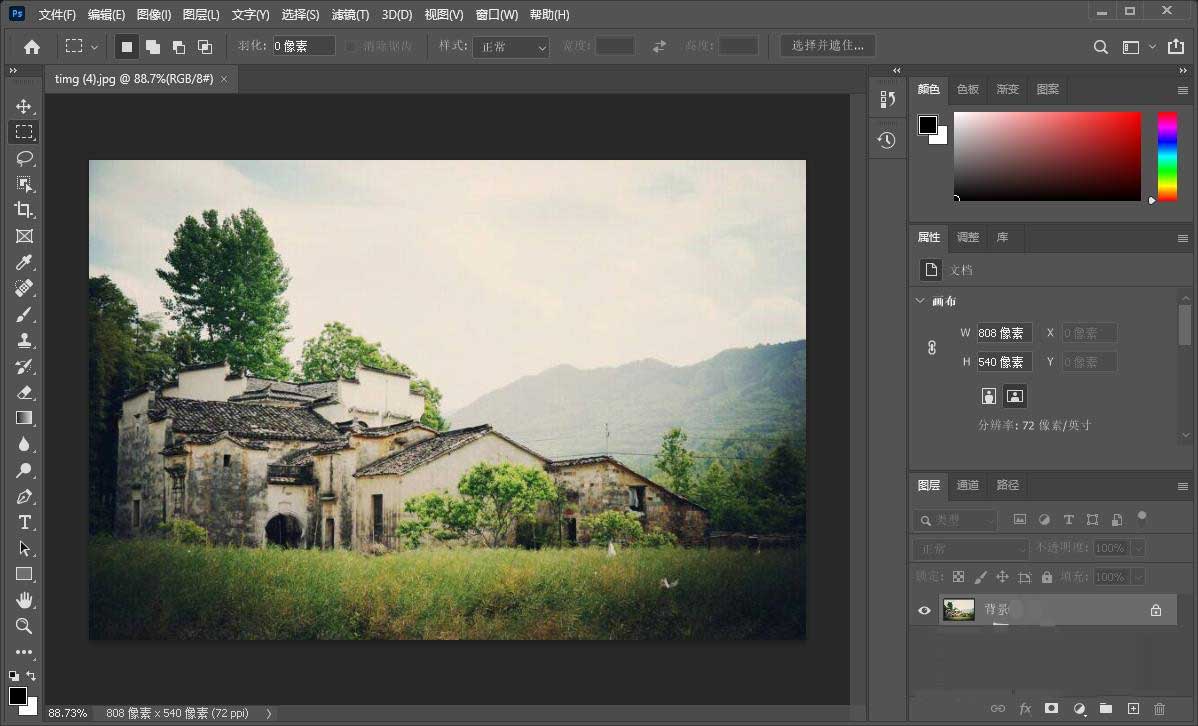Open the 文件(F) menu
The image size is (1198, 726).
pyautogui.click(x=57, y=15)
